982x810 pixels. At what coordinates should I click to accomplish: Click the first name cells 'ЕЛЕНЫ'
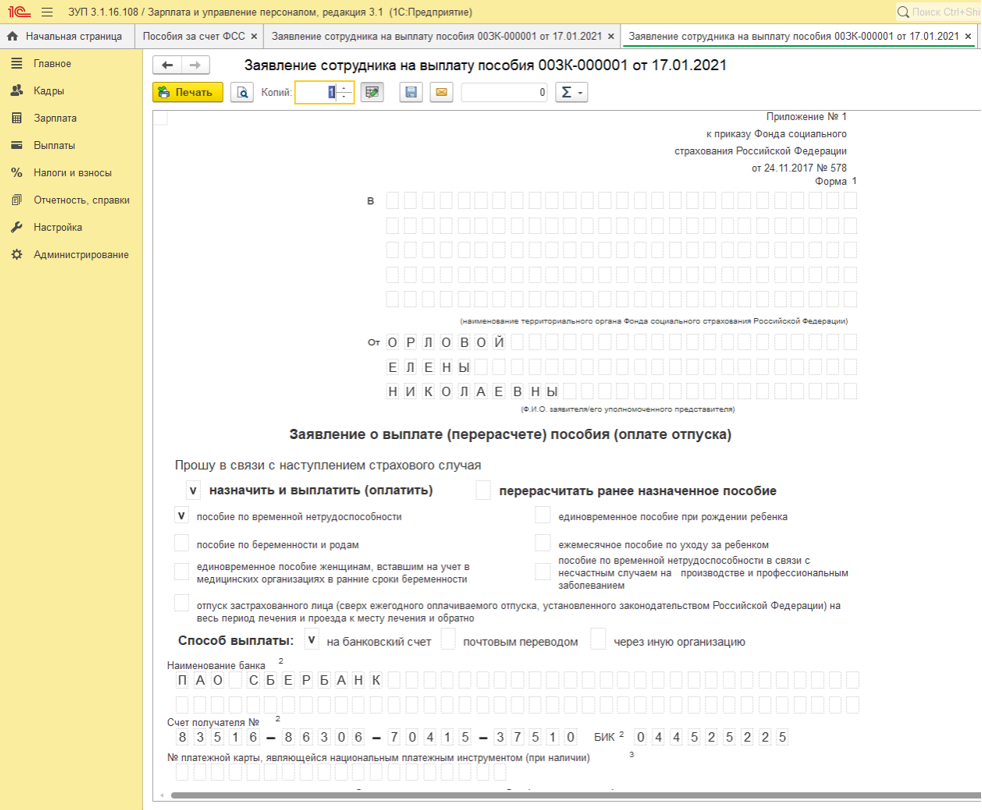point(428,367)
